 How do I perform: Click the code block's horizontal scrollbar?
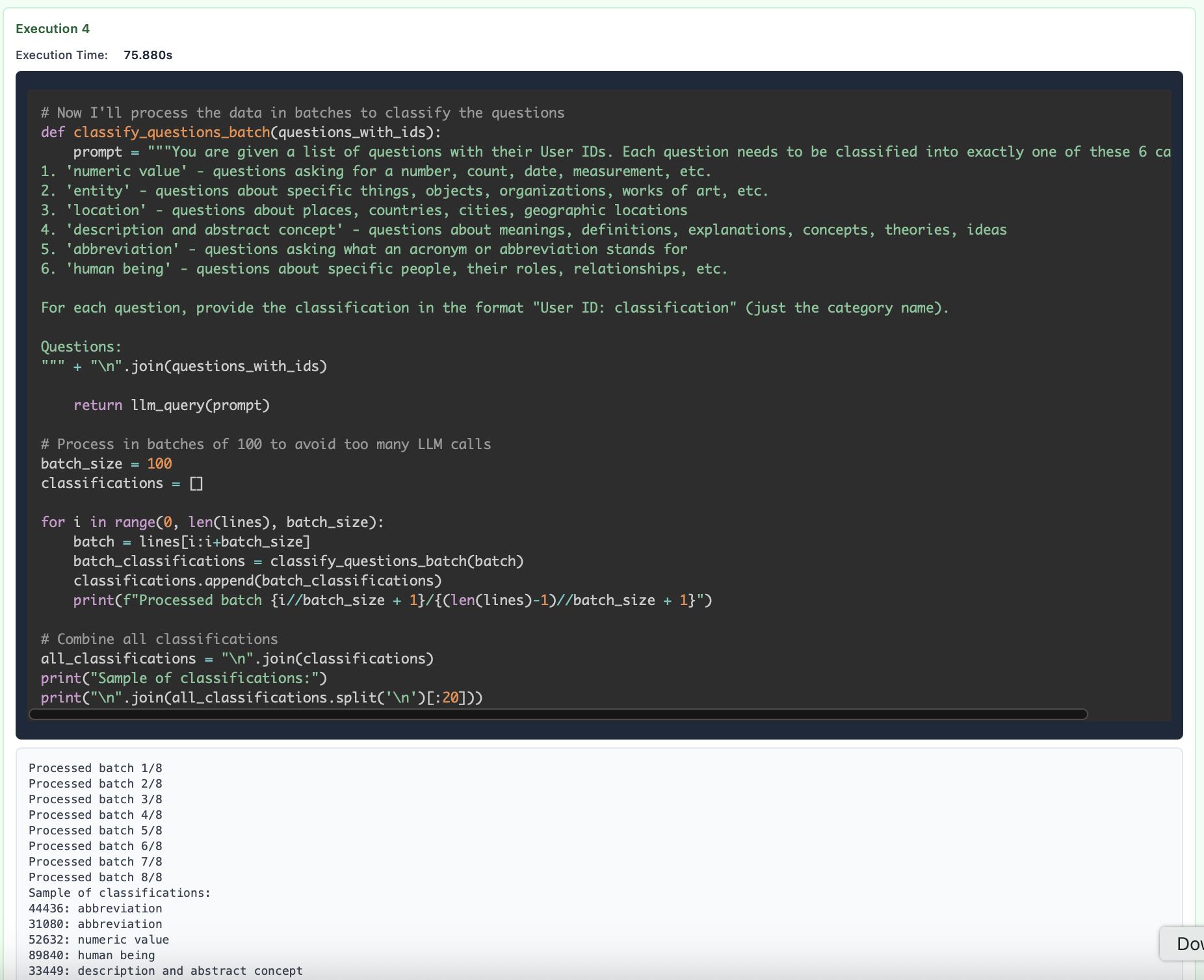[558, 714]
